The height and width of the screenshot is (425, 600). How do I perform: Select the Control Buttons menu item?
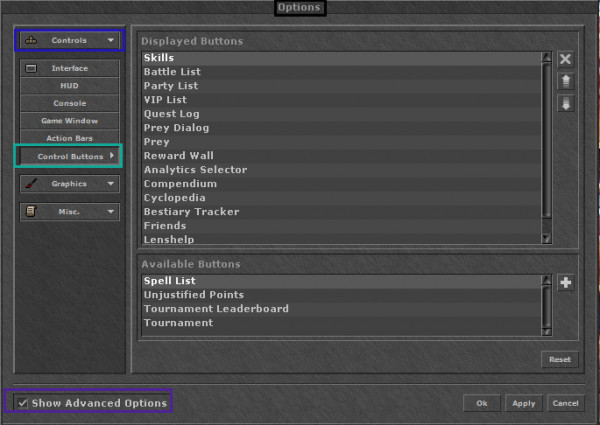(69, 156)
